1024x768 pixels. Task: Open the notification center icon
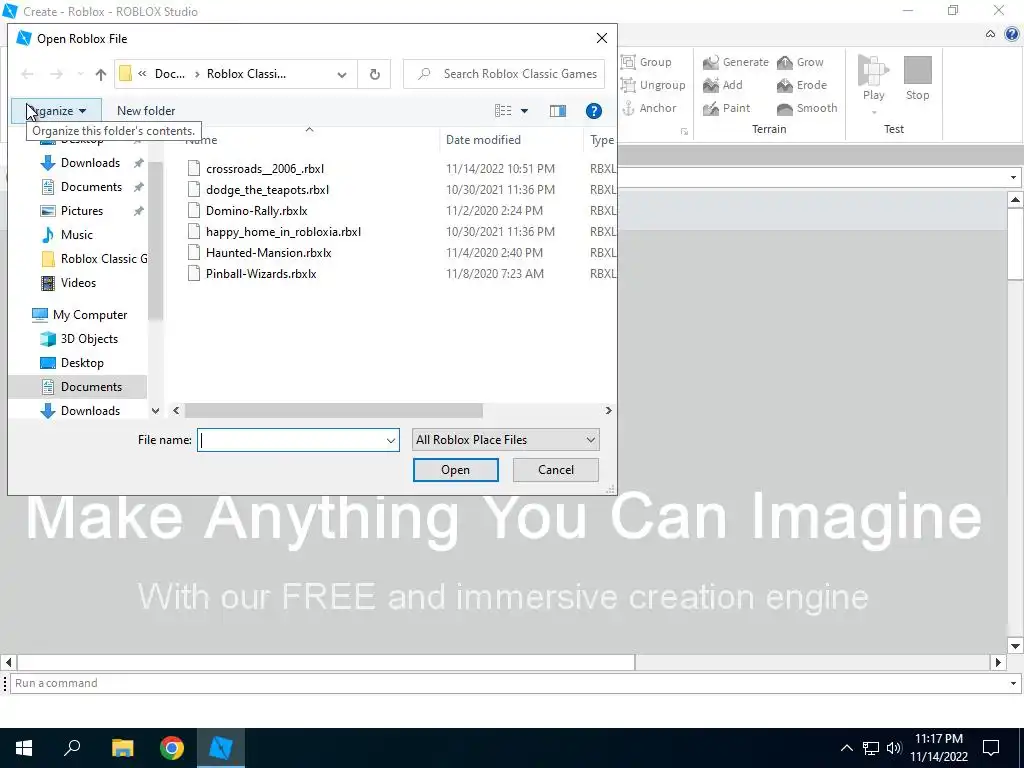991,748
